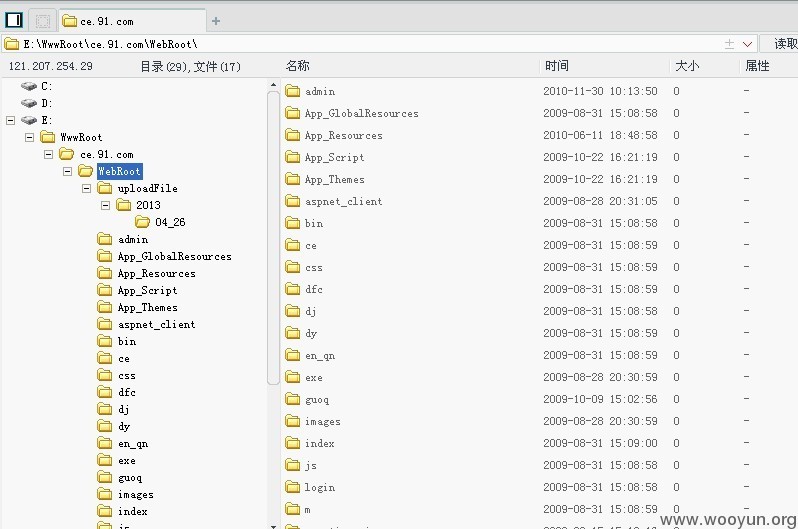The height and width of the screenshot is (529, 798).
Task: Select the js name in the file list
Action: pos(310,465)
